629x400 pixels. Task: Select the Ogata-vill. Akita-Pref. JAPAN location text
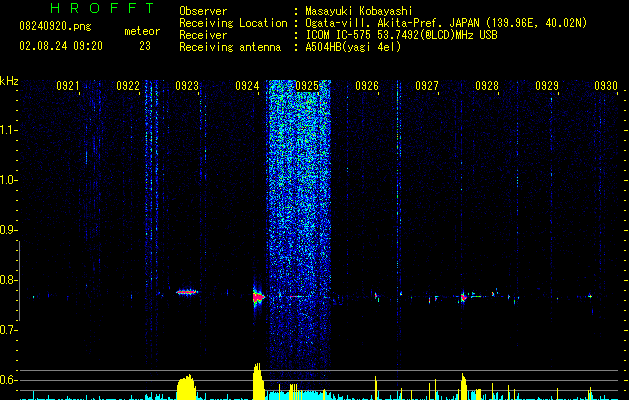(392, 23)
